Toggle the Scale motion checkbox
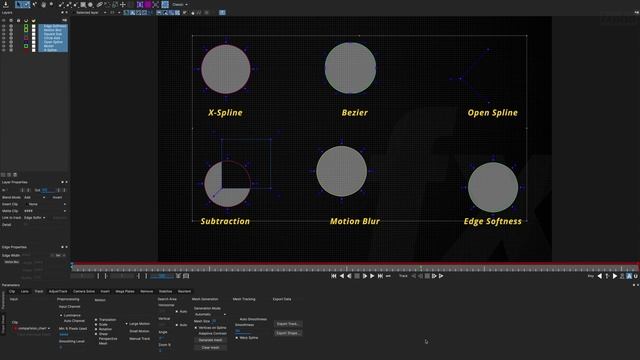Image resolution: width=640 pixels, height=360 pixels. [x=96, y=324]
